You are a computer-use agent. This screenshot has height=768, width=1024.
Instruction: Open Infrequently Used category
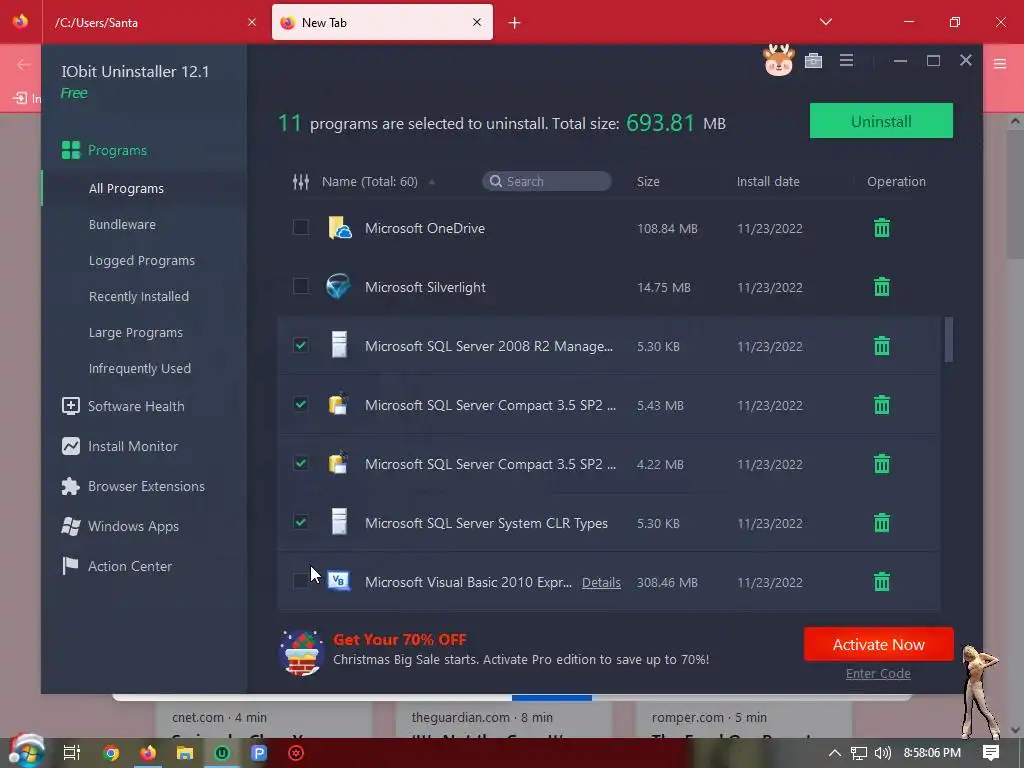coord(140,368)
